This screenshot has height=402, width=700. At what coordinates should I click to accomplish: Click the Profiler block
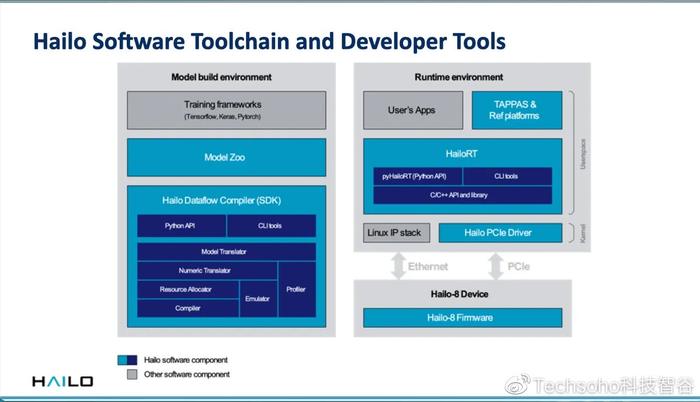pyautogui.click(x=297, y=289)
